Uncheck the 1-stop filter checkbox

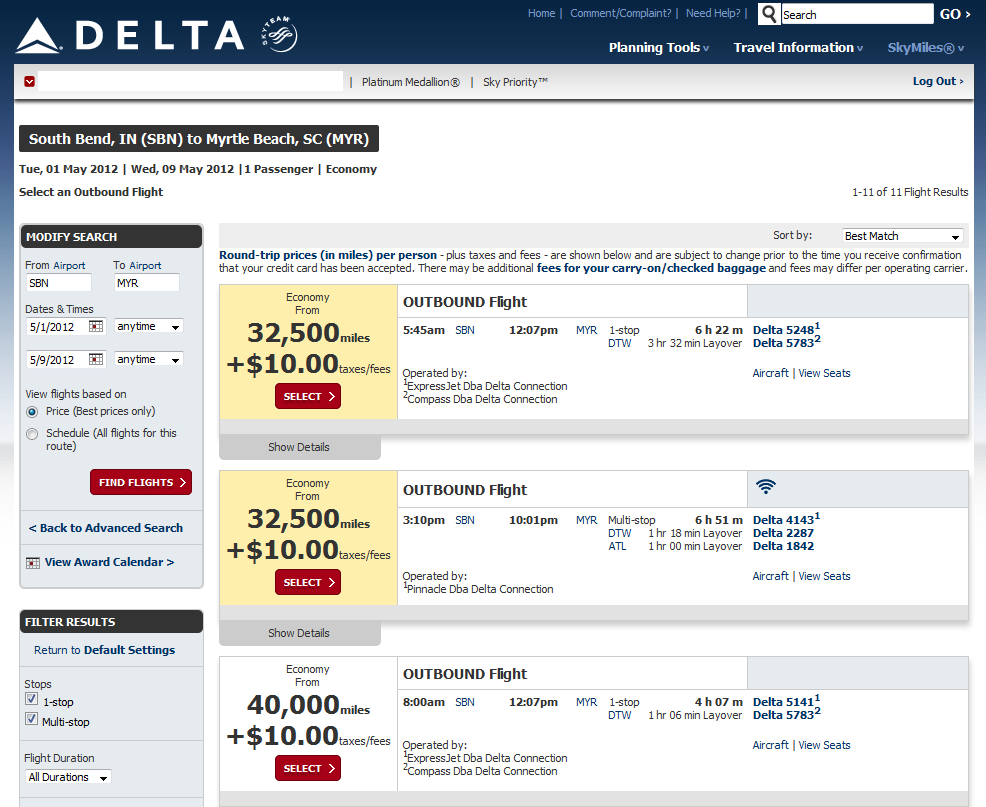click(x=31, y=700)
